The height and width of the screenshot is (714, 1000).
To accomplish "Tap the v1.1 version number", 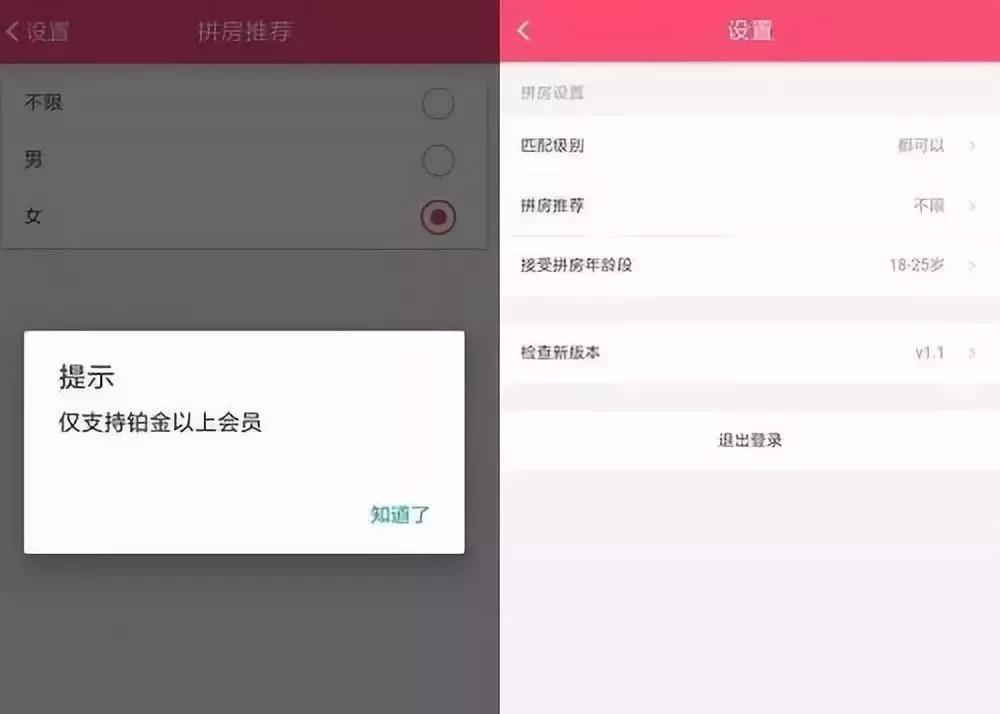I will pyautogui.click(x=929, y=353).
